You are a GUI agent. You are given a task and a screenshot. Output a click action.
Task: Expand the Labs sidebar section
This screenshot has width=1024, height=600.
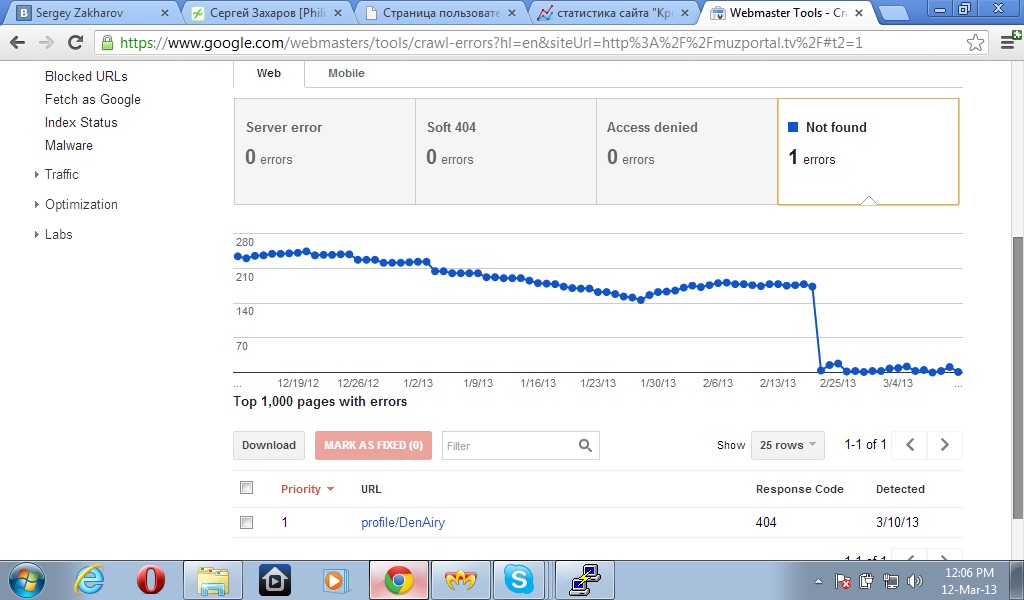37,234
